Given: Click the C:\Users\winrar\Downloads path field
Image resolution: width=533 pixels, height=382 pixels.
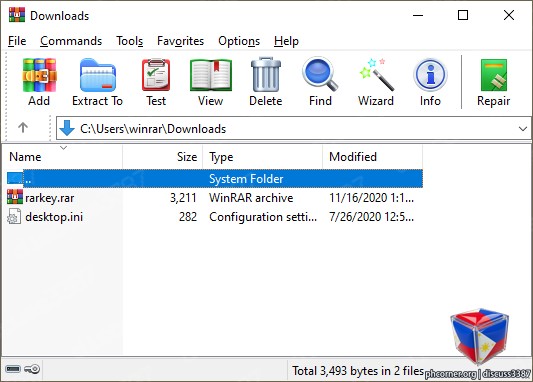Looking at the screenshot, I should (293, 128).
